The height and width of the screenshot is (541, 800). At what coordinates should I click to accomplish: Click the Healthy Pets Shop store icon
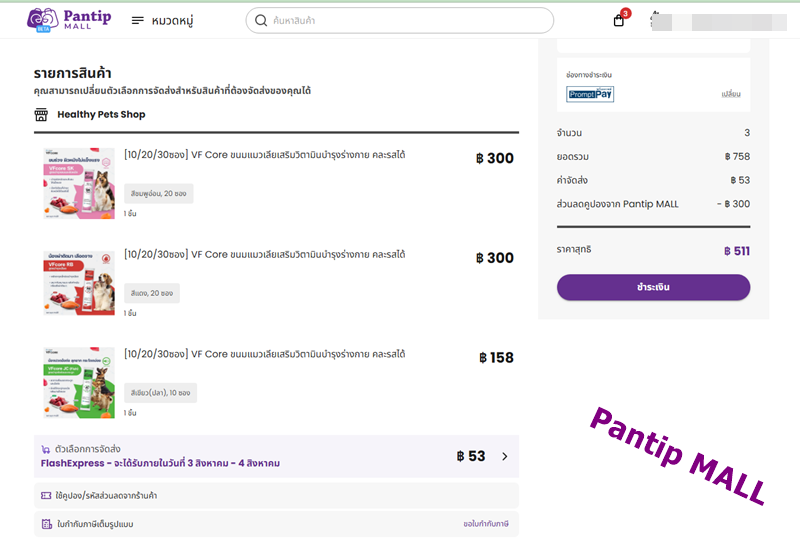coord(41,114)
